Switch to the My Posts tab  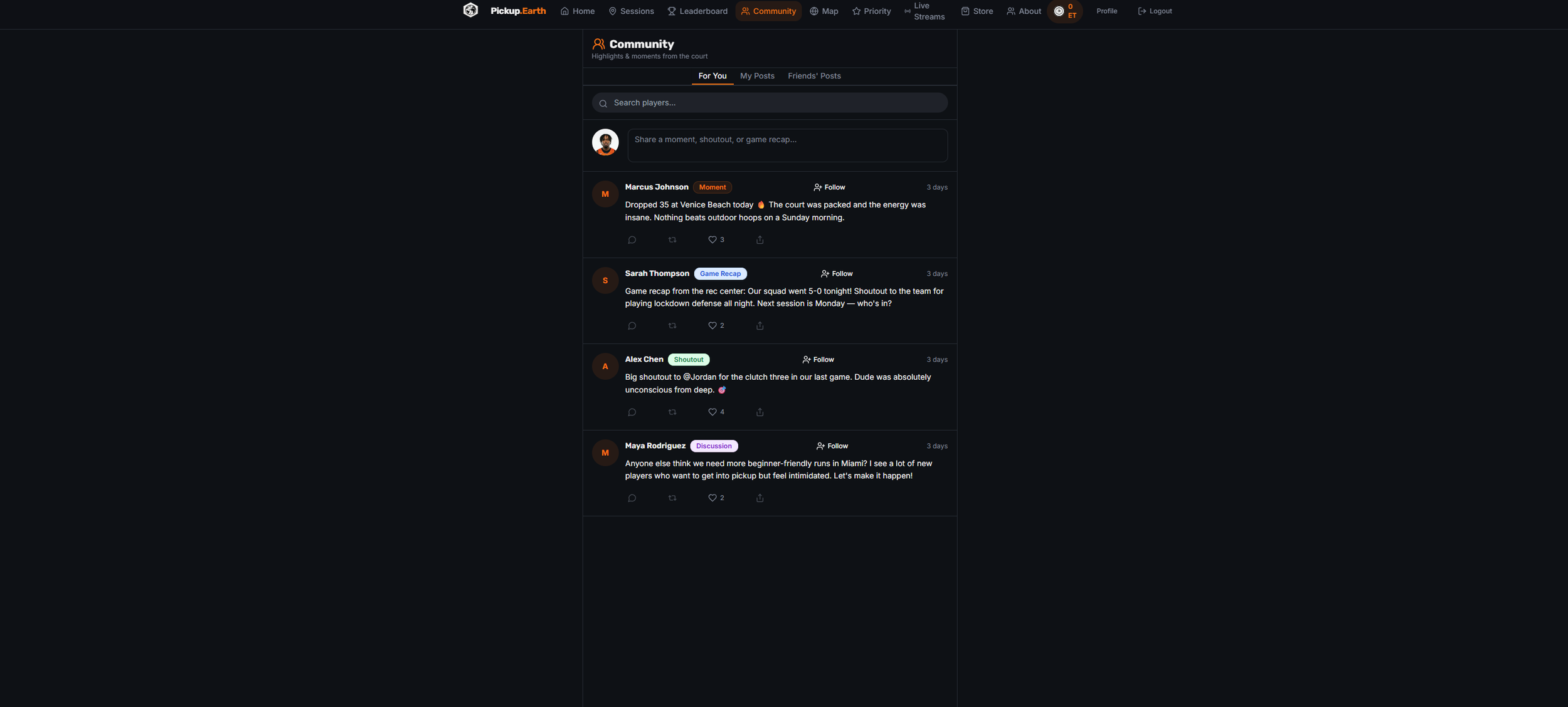coord(757,76)
